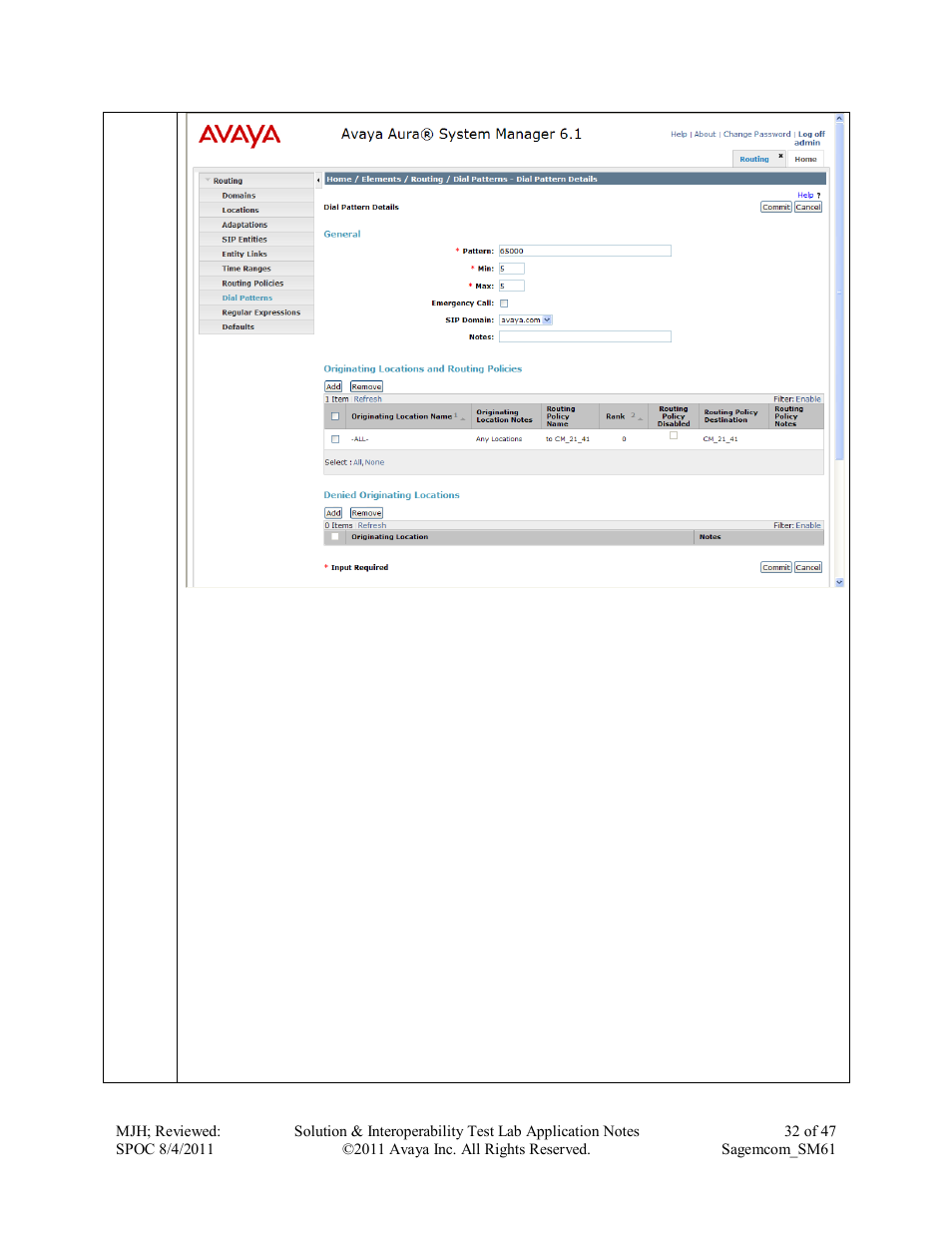Open the SIP Domain dropdown
This screenshot has height=1233, width=952.
click(x=547, y=320)
